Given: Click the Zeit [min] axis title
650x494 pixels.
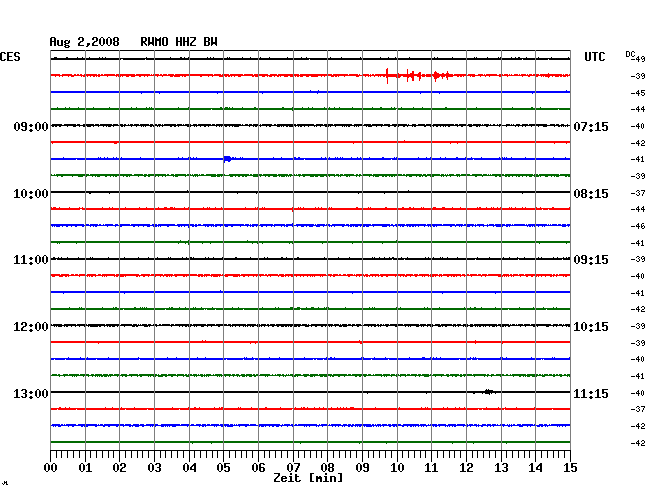Looking at the screenshot, I should (x=308, y=478).
